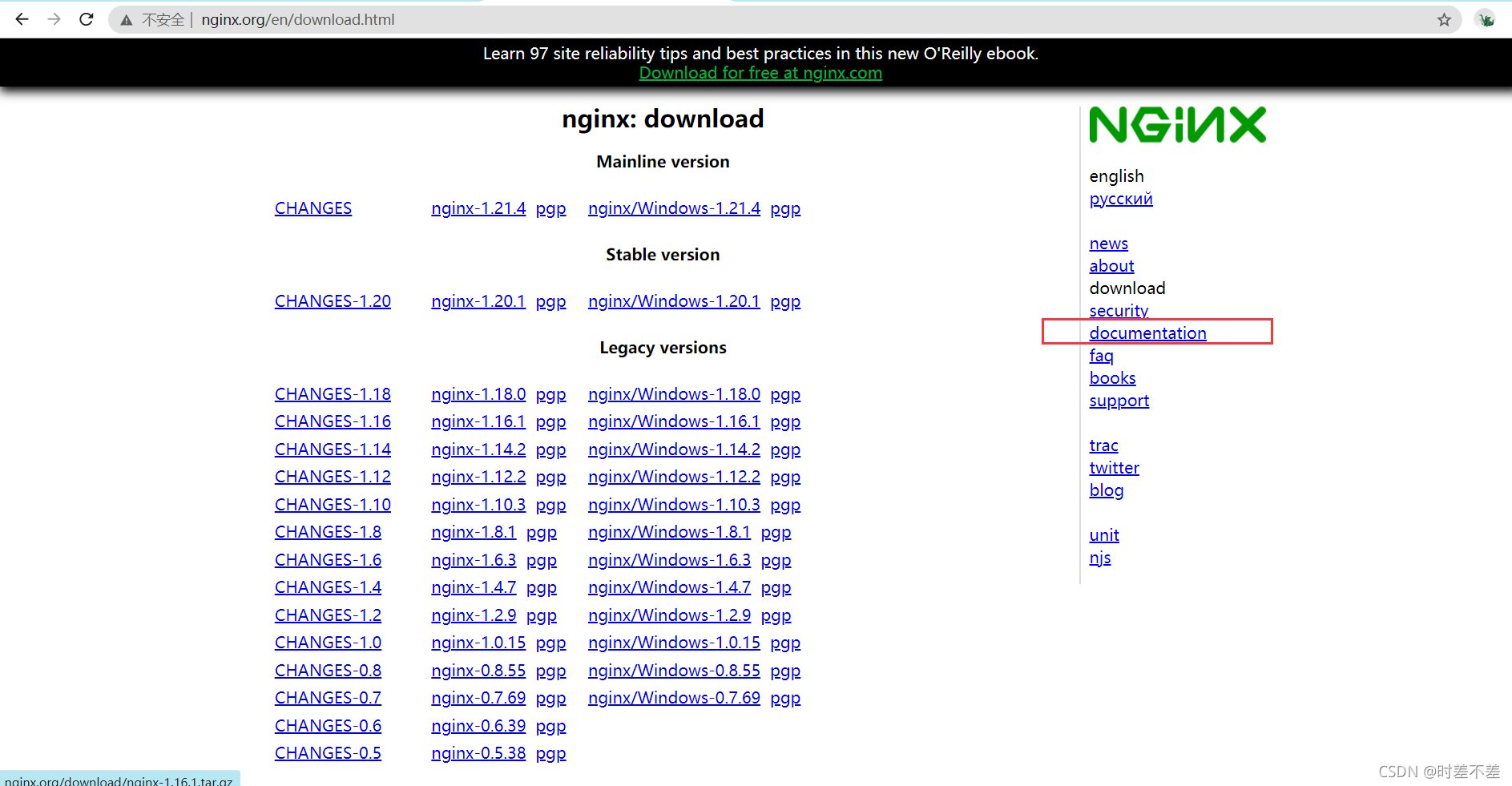Download the stable nginx-1.20.1 source
Screen dimensions: 1512x786
(x=478, y=301)
